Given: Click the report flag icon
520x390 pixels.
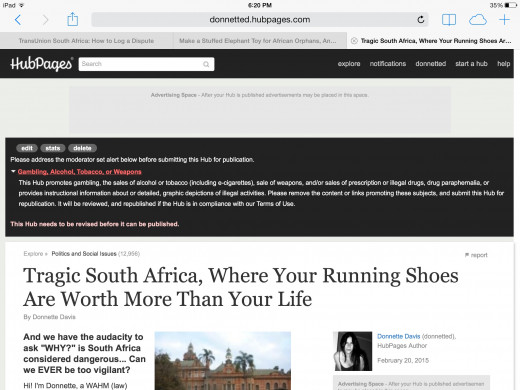Looking at the screenshot, I should coord(467,255).
